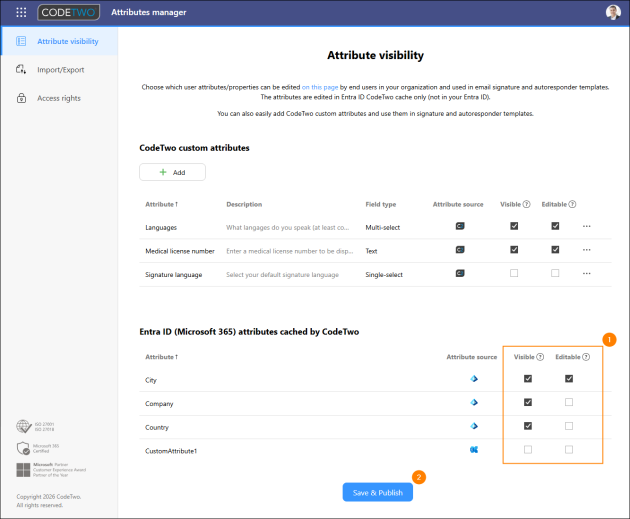This screenshot has width=630, height=519.
Task: Click Signature language attribute source icon
Action: (460, 274)
